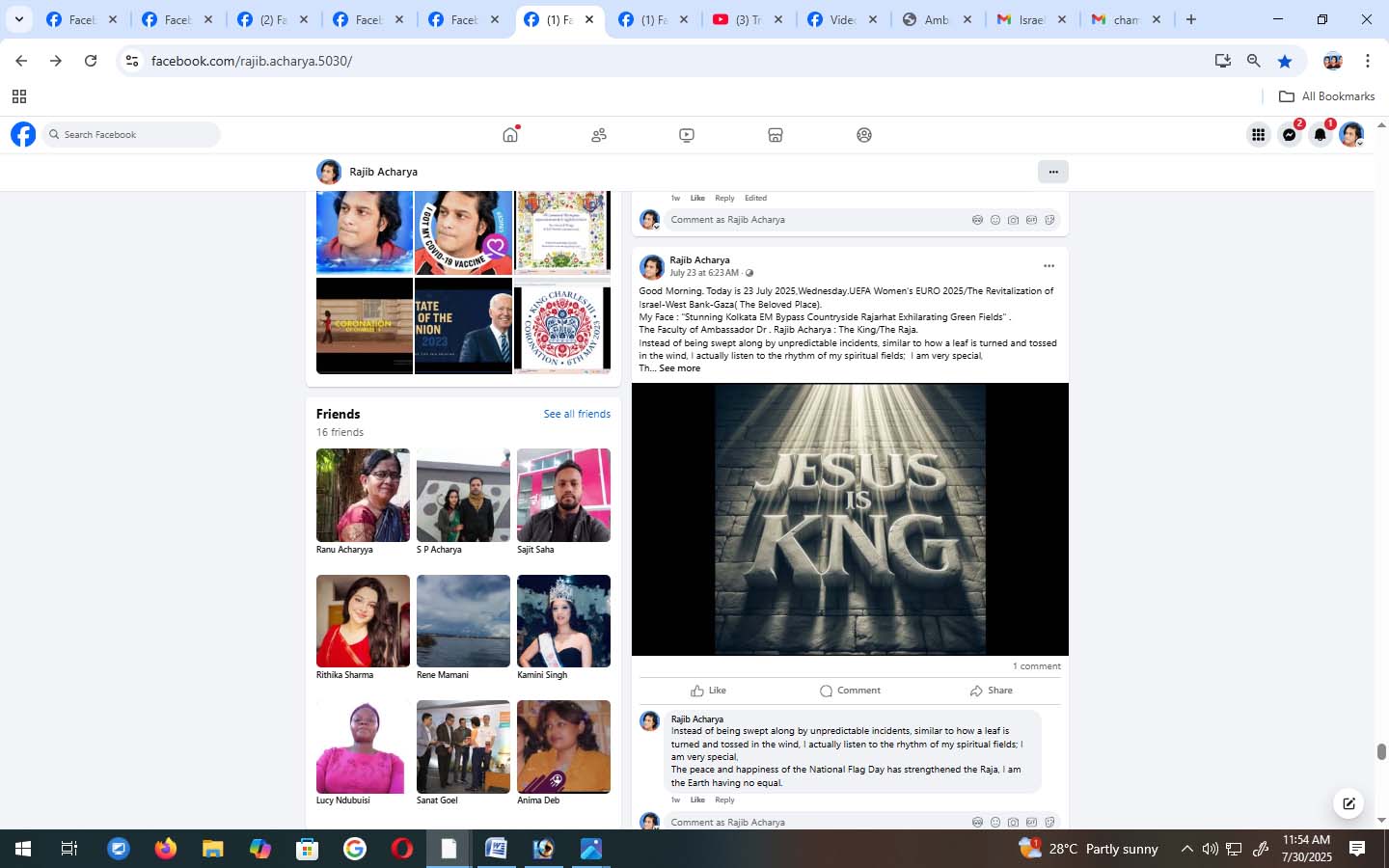Switch to the Amb browser tab
1389x868 pixels.
coord(938,19)
